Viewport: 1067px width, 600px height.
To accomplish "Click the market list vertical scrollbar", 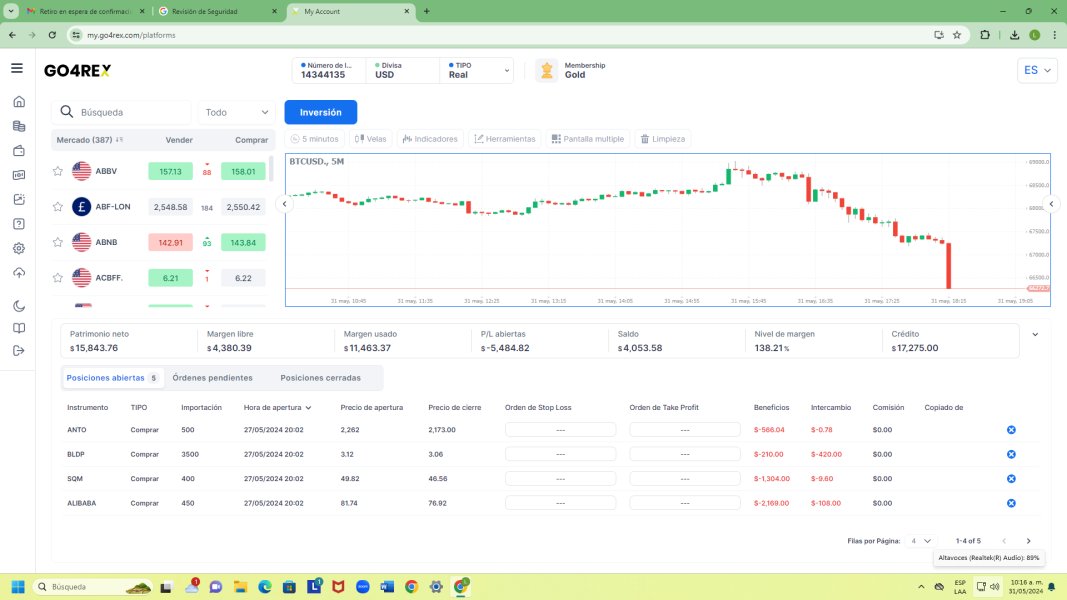I will (x=271, y=170).
